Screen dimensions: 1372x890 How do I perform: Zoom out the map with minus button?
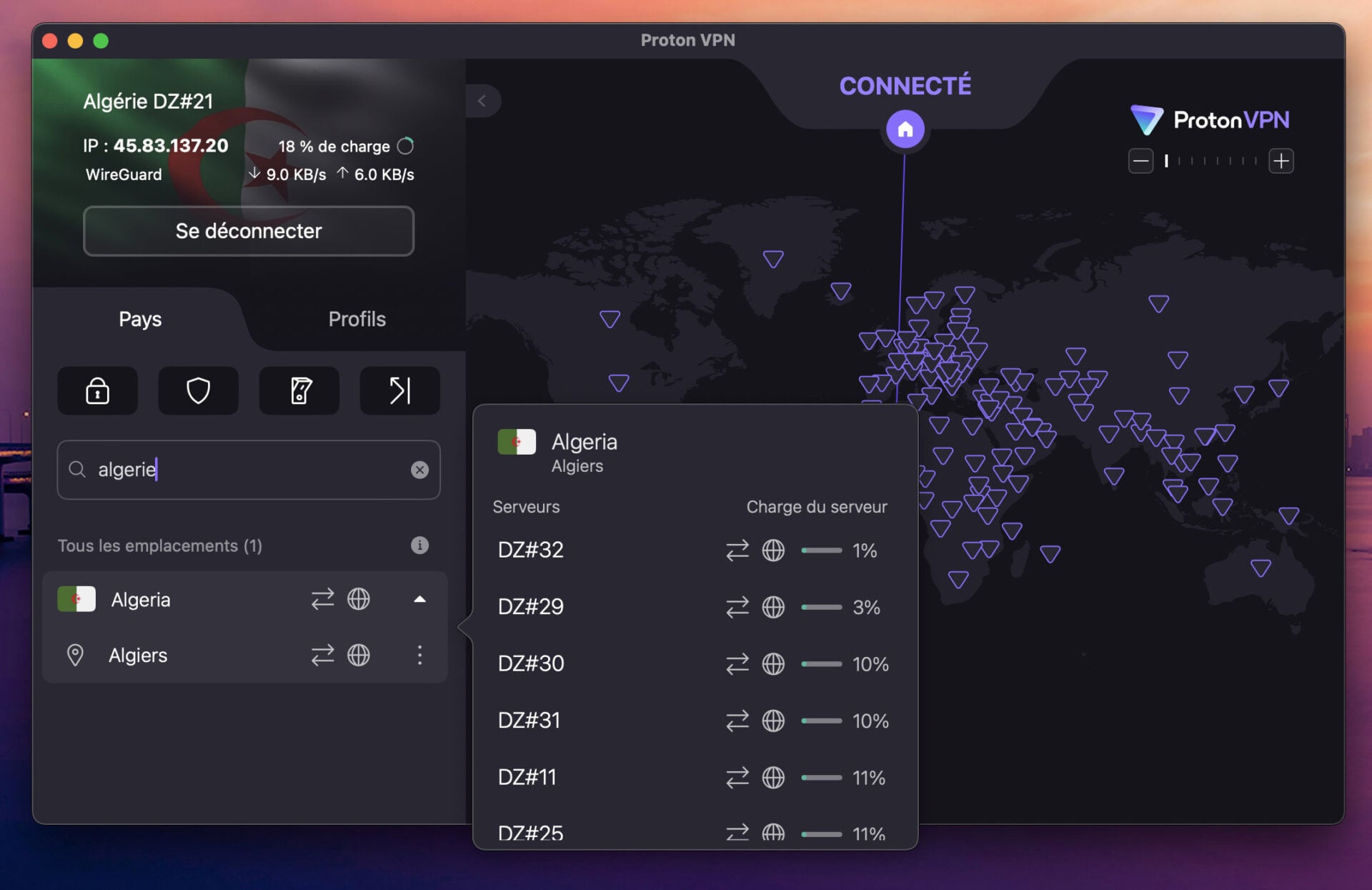pyautogui.click(x=1140, y=161)
